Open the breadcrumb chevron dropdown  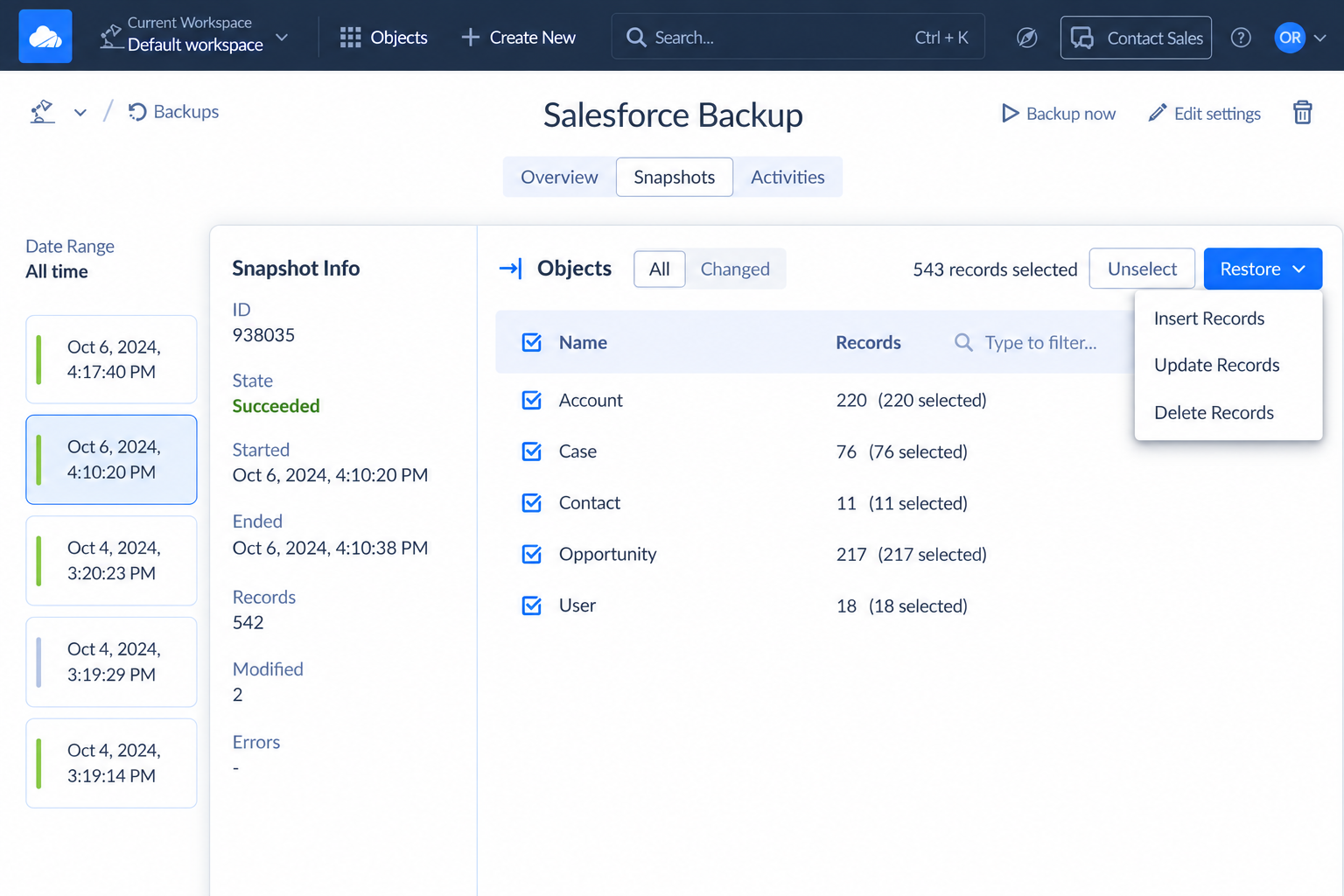point(80,113)
